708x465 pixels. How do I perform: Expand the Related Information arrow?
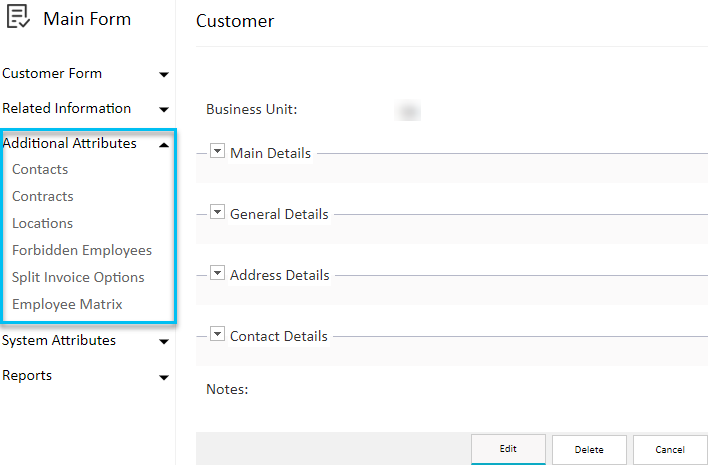point(164,109)
